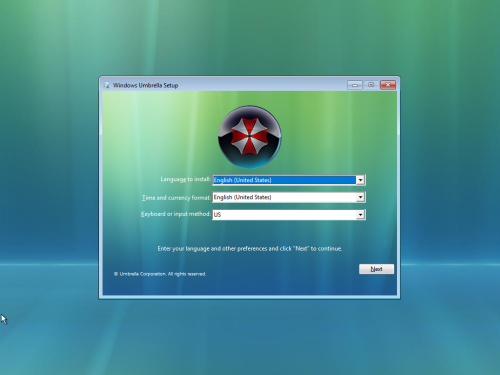Image resolution: width=500 pixels, height=375 pixels.
Task: Click the Next button
Action: pos(376,269)
